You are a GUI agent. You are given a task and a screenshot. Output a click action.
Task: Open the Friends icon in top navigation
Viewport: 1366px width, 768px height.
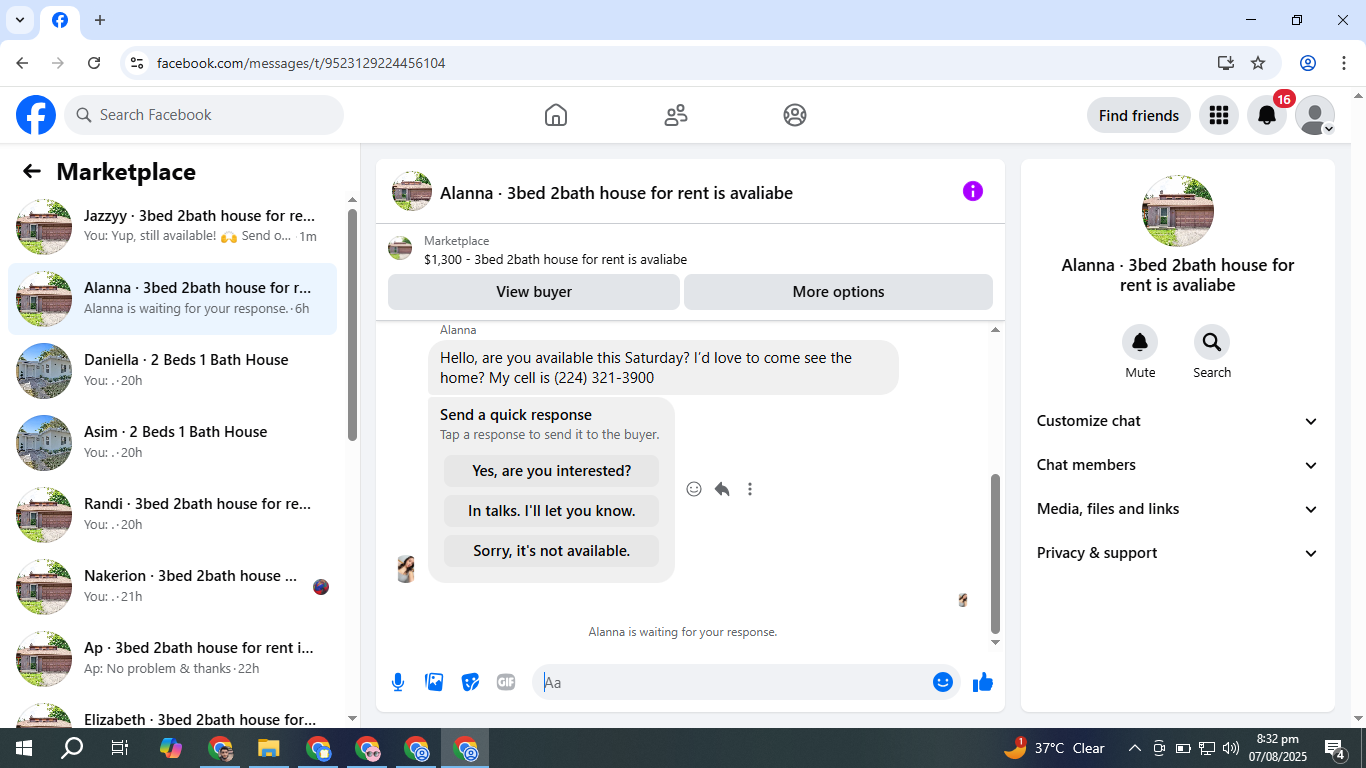pos(676,115)
